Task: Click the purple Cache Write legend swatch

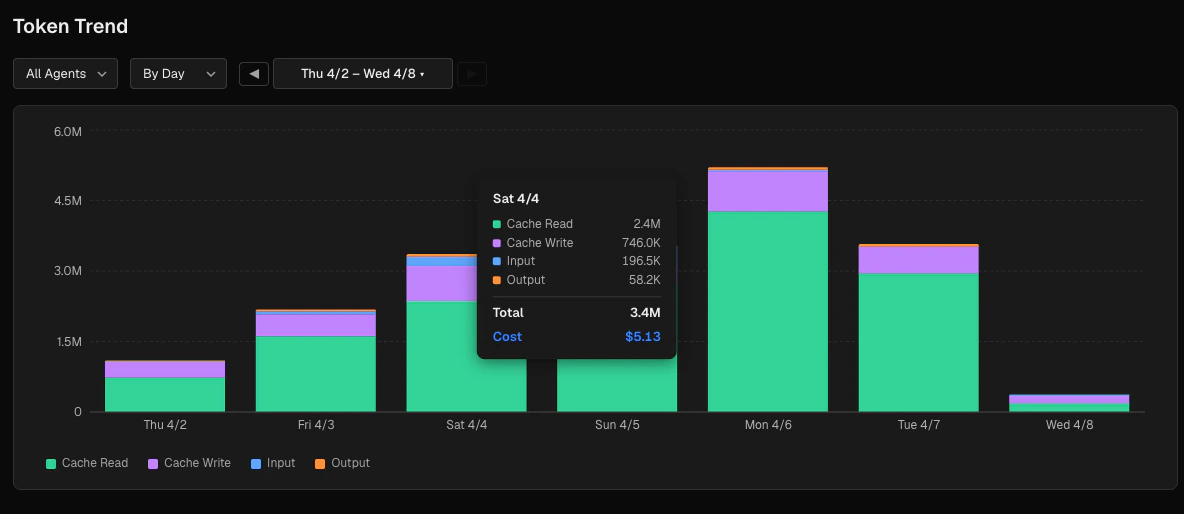Action: tap(153, 463)
